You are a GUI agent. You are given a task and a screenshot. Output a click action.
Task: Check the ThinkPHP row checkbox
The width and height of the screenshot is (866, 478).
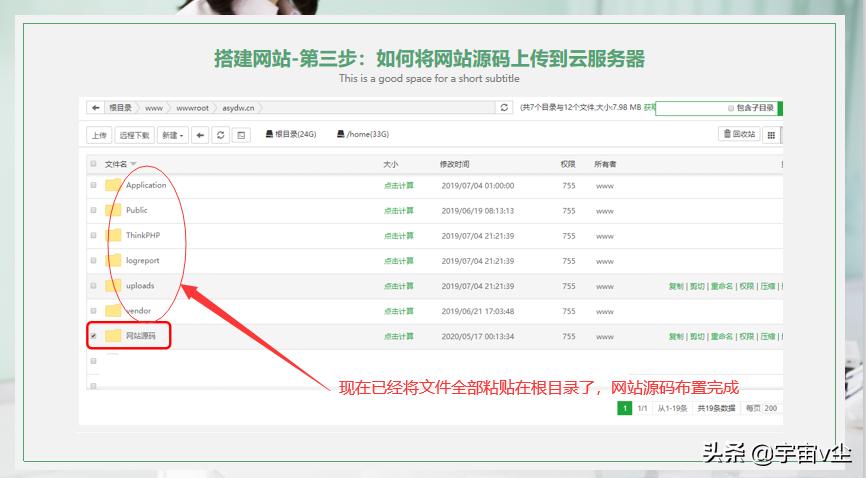point(93,235)
